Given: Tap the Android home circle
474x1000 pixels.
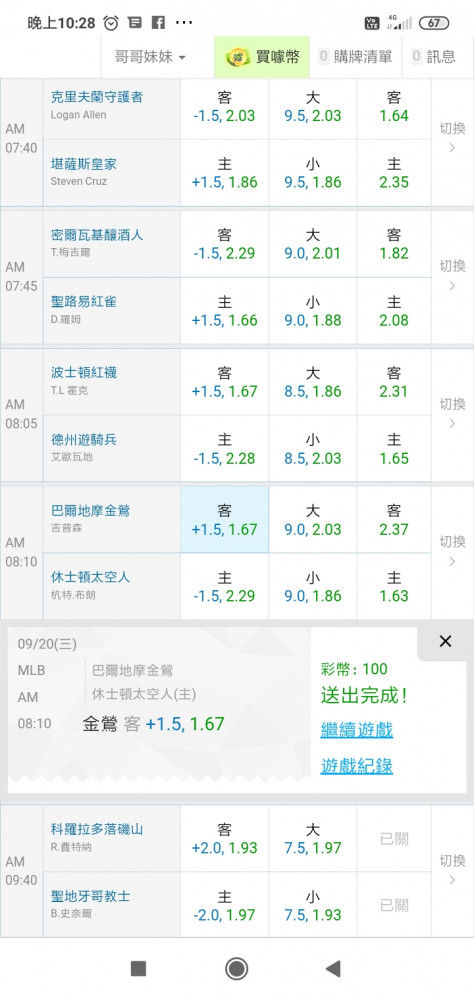Looking at the screenshot, I should 237,969.
